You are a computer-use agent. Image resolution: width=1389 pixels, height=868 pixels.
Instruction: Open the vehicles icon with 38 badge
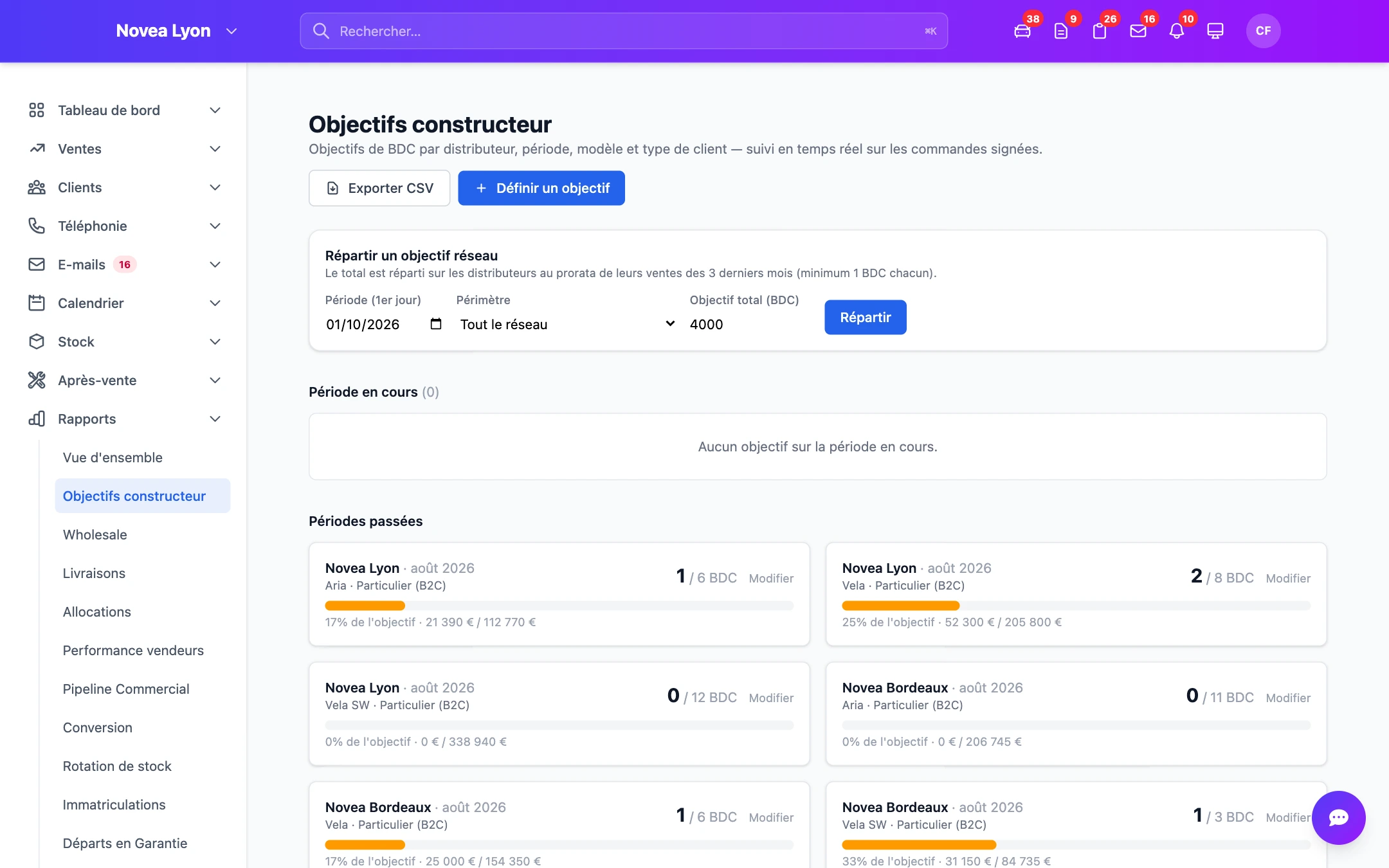pos(1022,31)
